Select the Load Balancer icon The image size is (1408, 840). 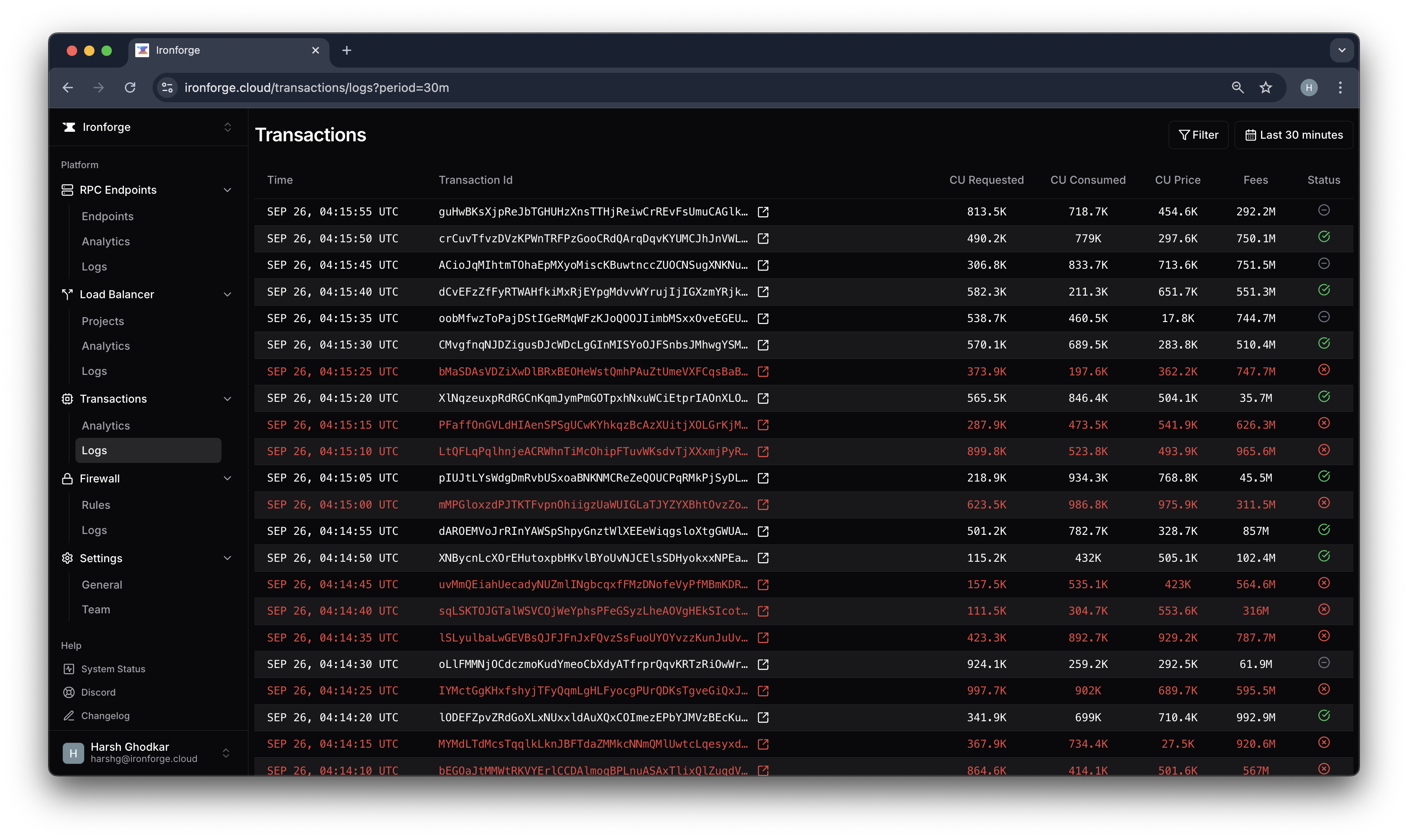(x=67, y=294)
